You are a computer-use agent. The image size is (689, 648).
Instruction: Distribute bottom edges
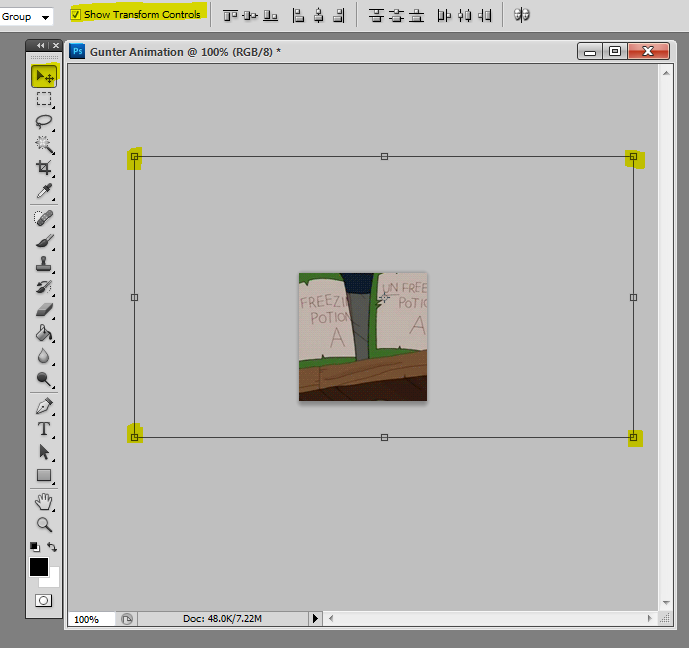coord(417,16)
